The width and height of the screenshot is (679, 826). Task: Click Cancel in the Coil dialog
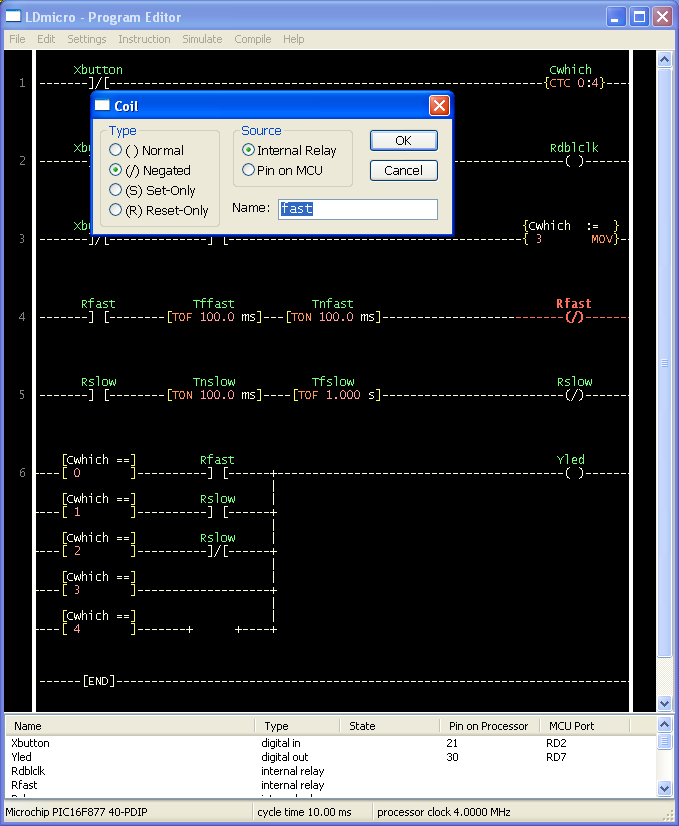coord(404,171)
